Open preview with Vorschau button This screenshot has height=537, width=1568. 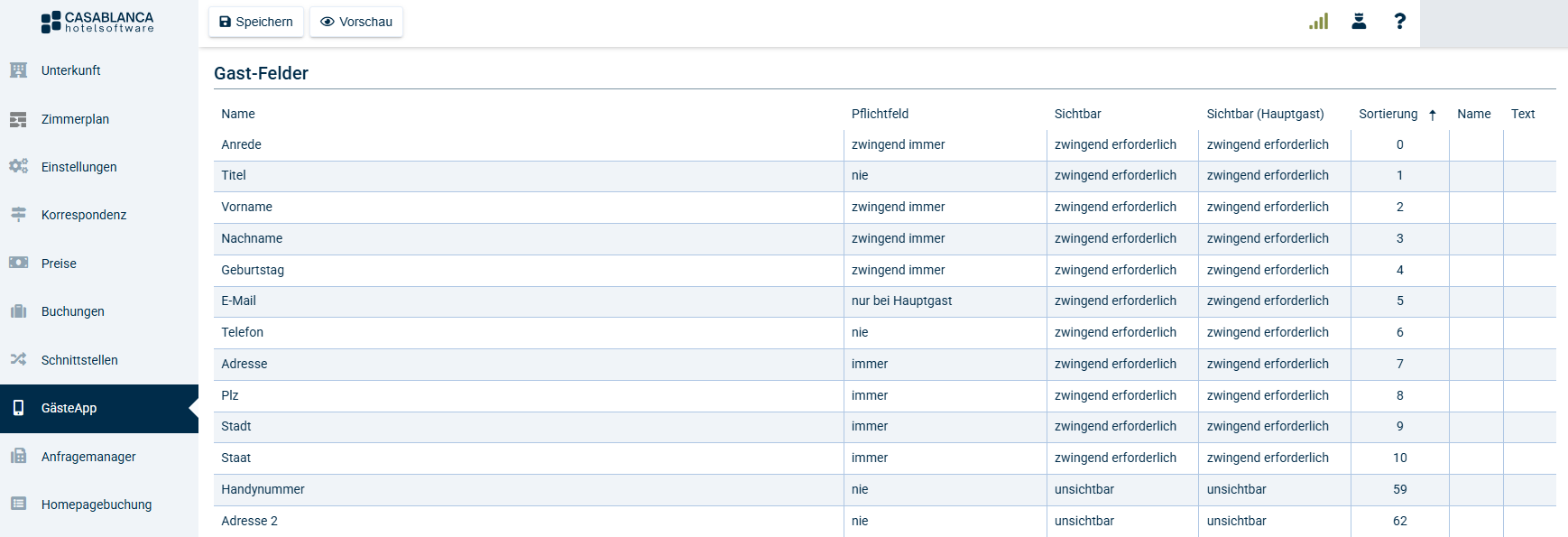coord(356,22)
